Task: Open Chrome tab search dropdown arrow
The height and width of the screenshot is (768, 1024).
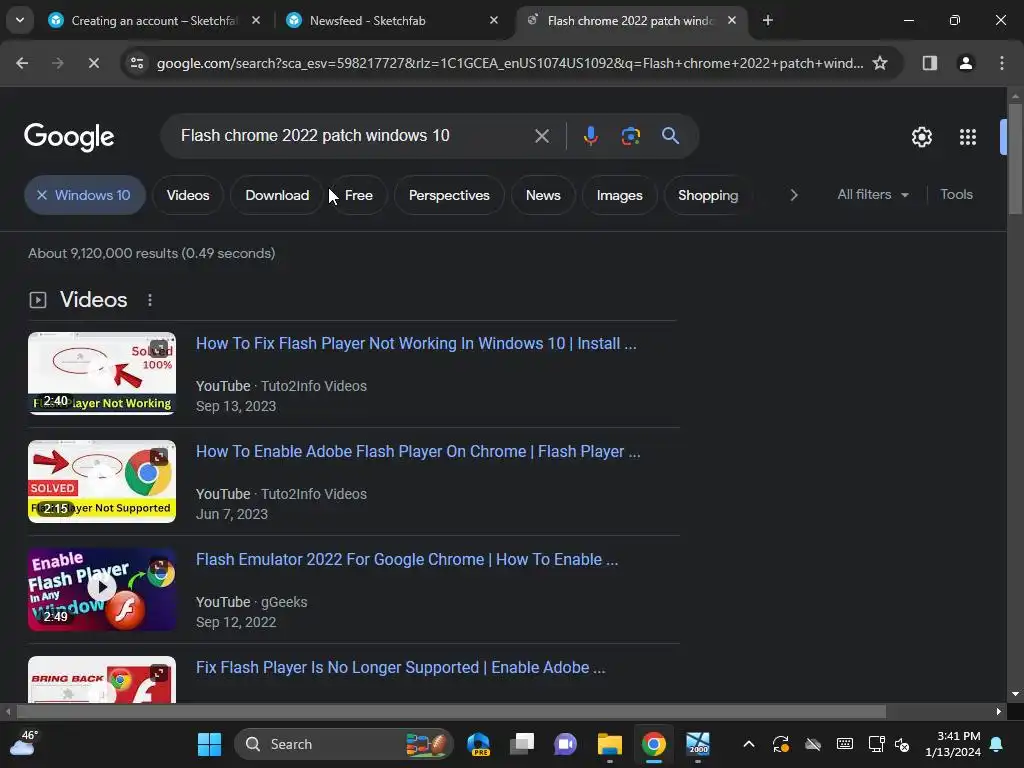Action: (x=20, y=20)
